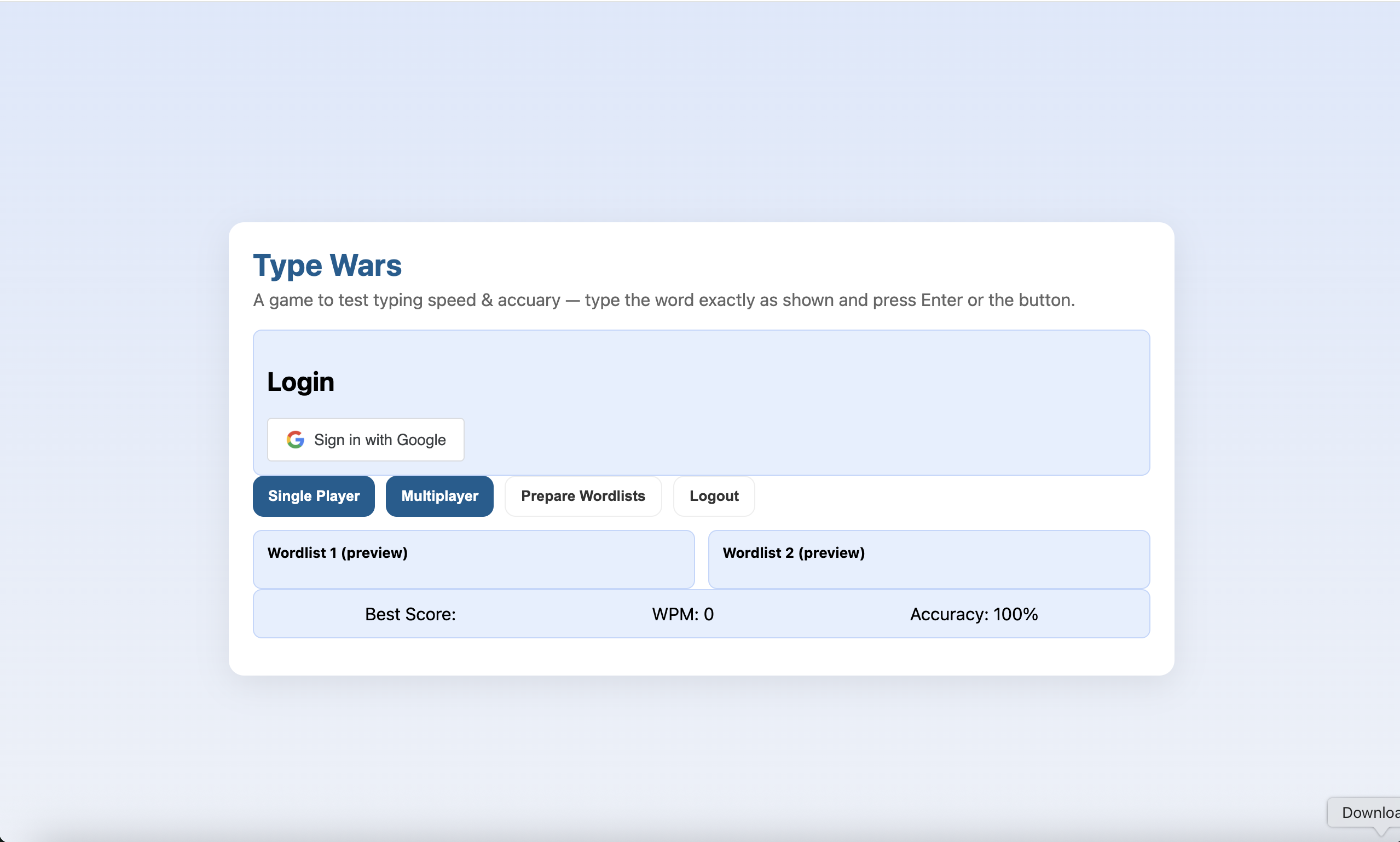Click the Wordlist 1 preview label

(x=337, y=552)
